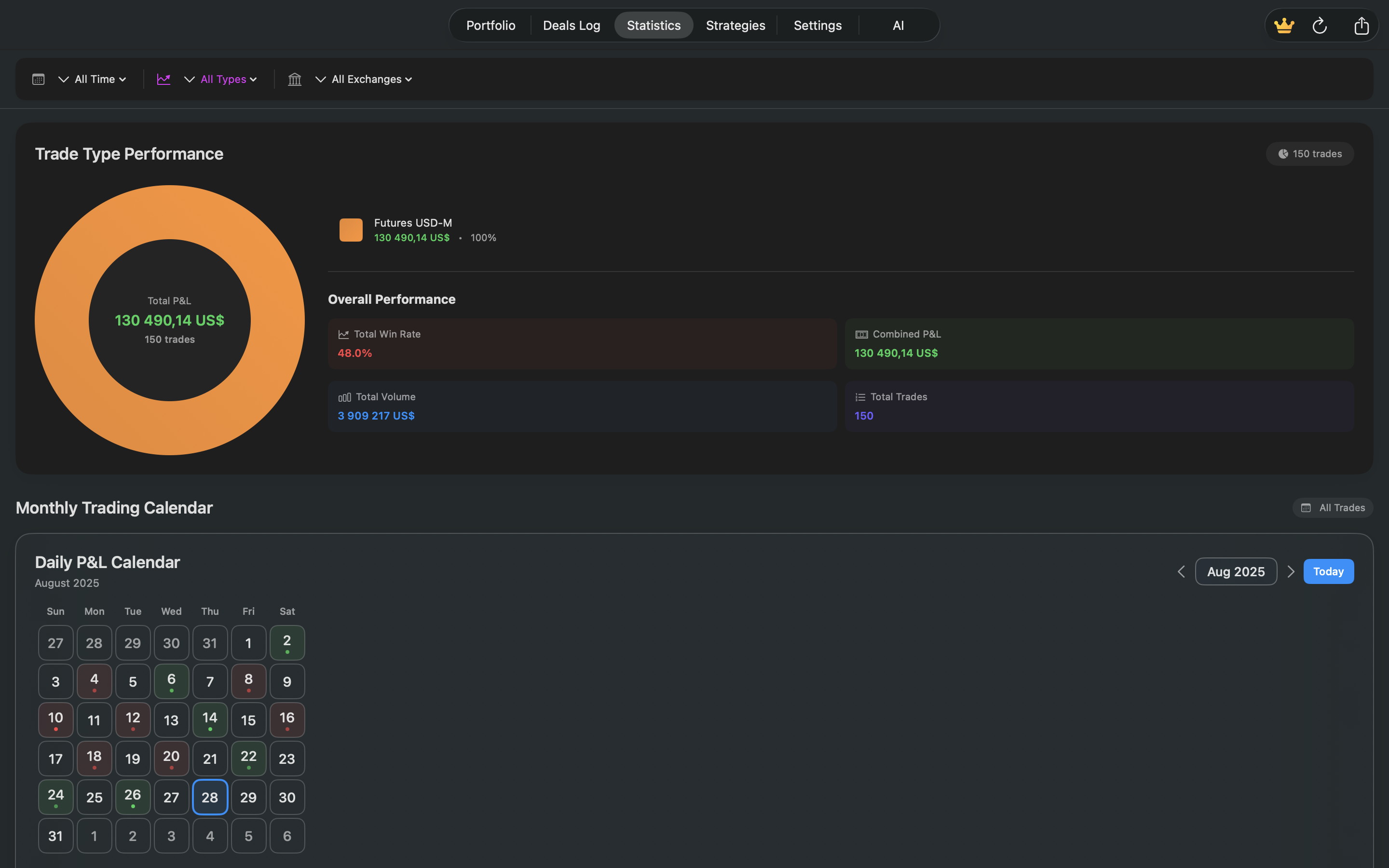Click the pie chart 150 trades badge
This screenshot has width=1389, height=868.
coord(1309,154)
